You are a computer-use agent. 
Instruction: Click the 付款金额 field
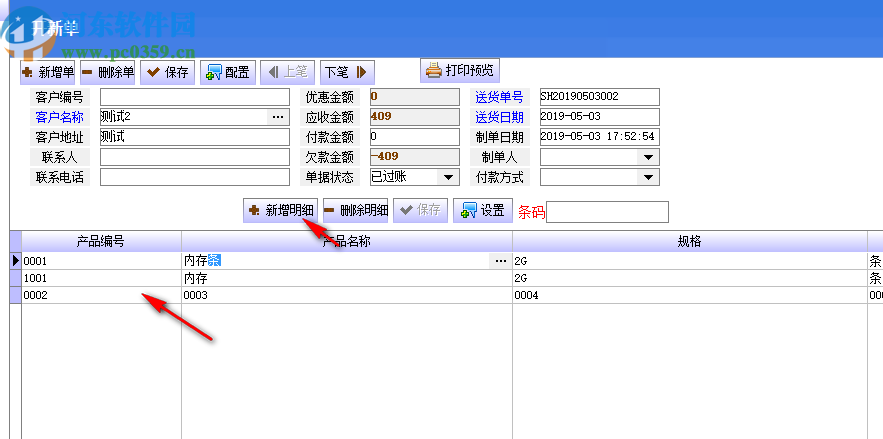click(x=415, y=137)
